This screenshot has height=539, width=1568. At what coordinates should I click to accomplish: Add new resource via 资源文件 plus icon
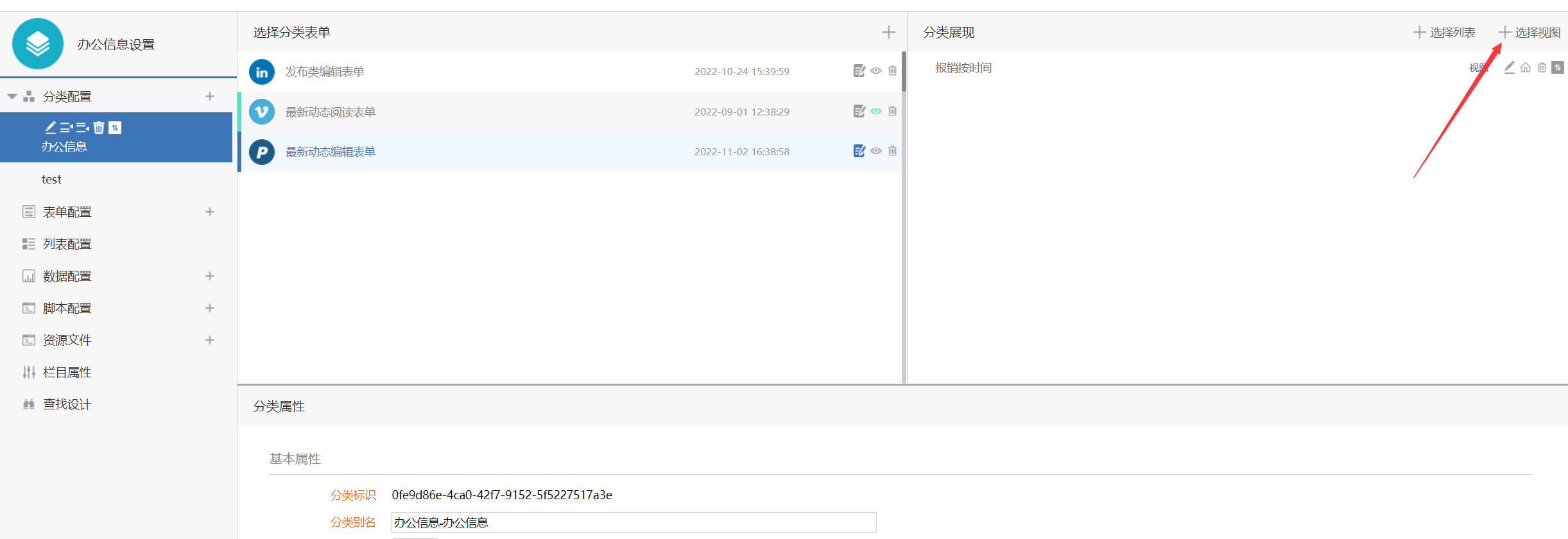210,340
